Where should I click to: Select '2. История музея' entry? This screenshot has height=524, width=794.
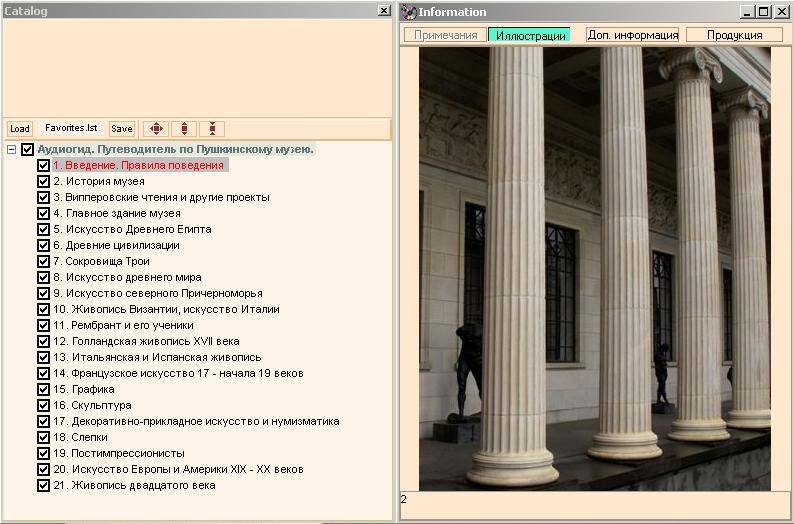[99, 181]
